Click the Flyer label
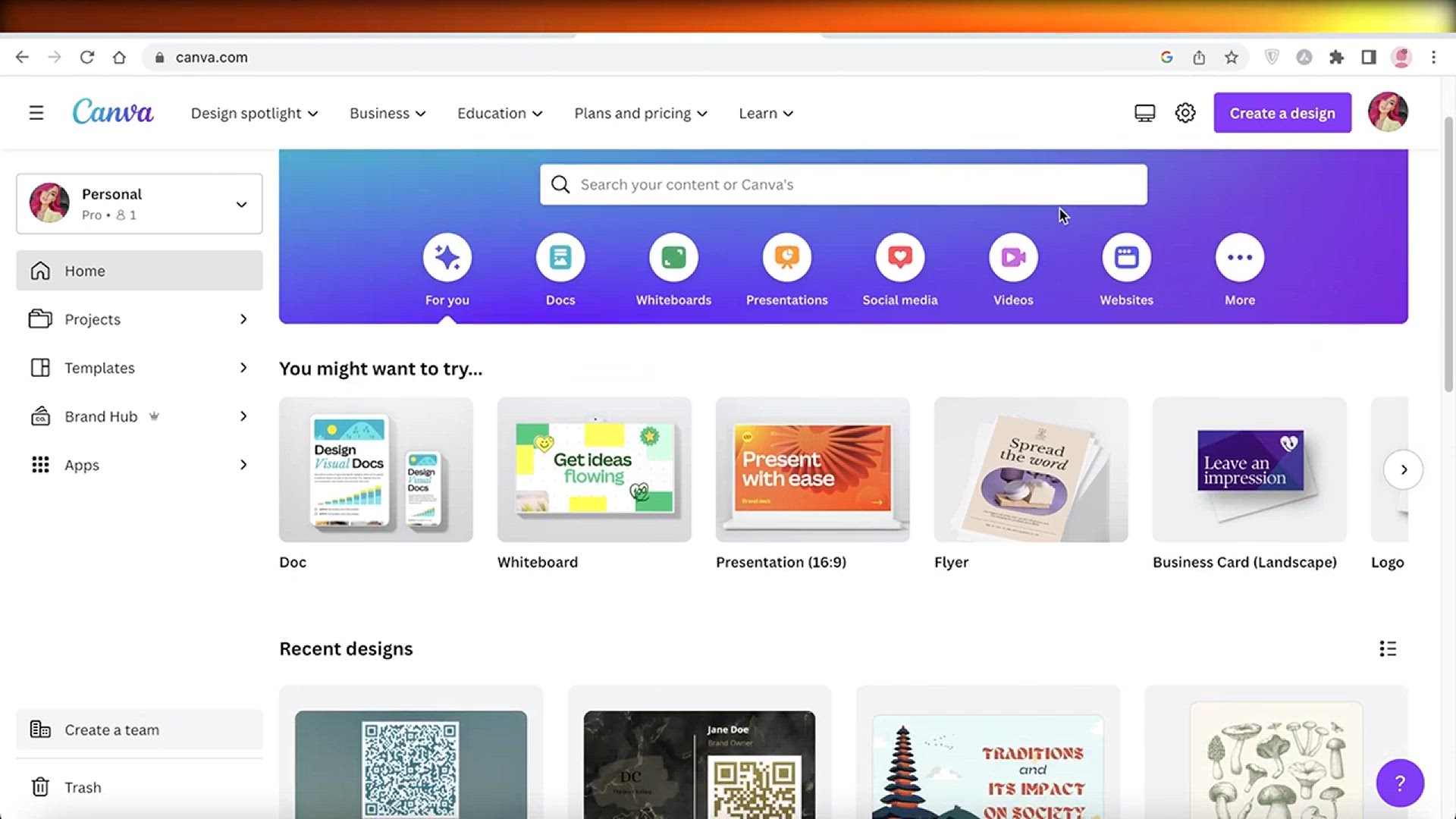Viewport: 1456px width, 819px height. click(951, 562)
